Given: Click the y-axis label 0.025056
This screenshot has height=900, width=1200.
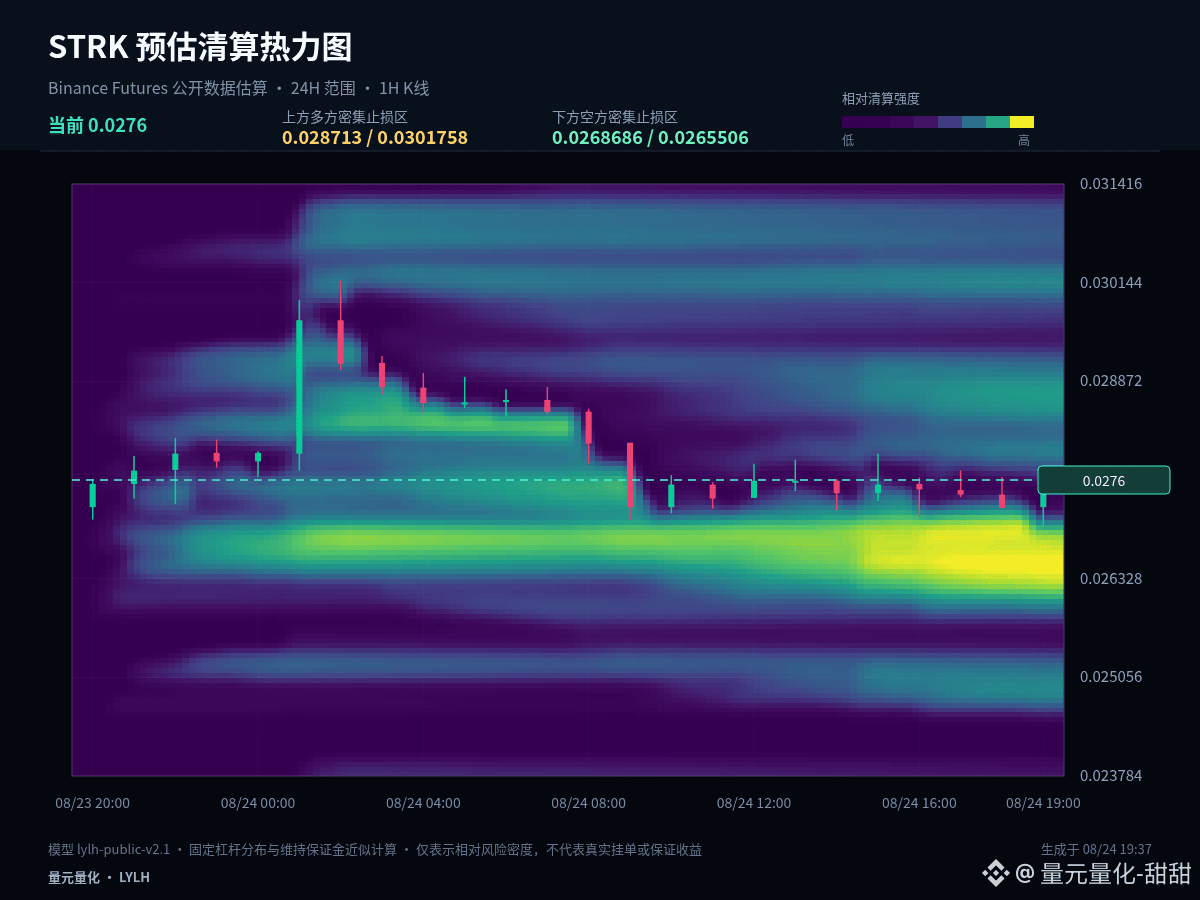Looking at the screenshot, I should tap(1110, 677).
